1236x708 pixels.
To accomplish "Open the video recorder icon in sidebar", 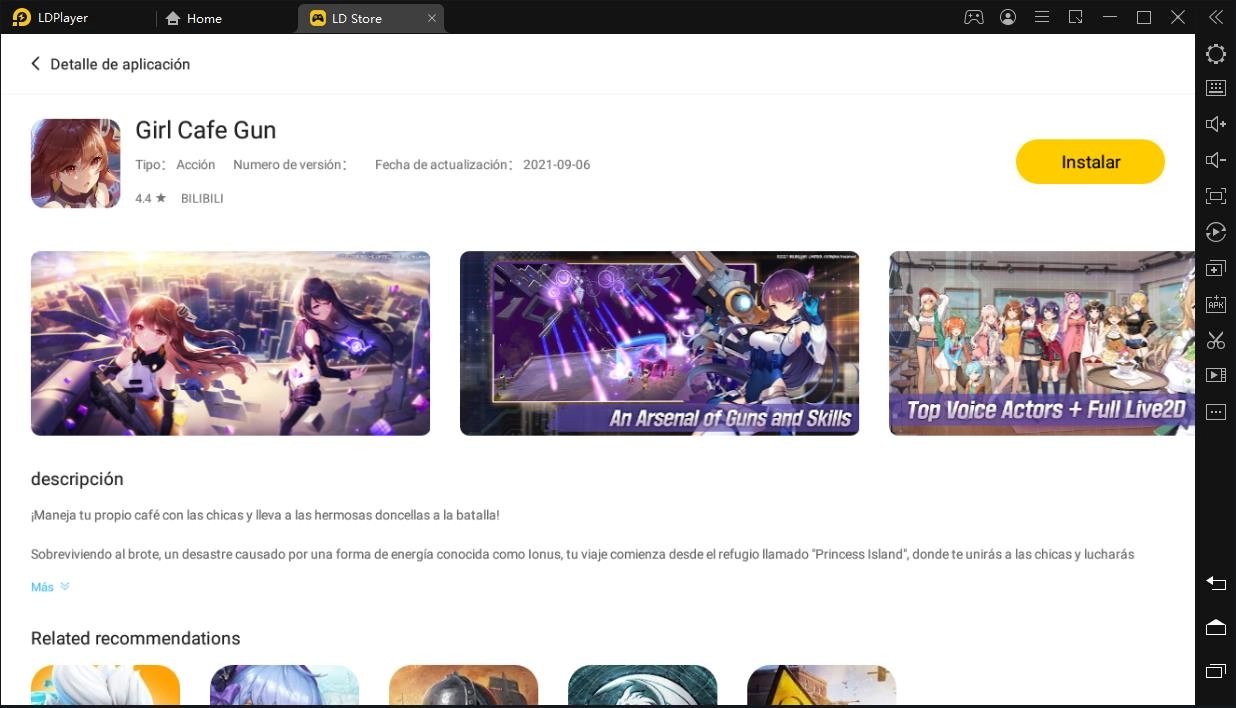I will tap(1215, 375).
